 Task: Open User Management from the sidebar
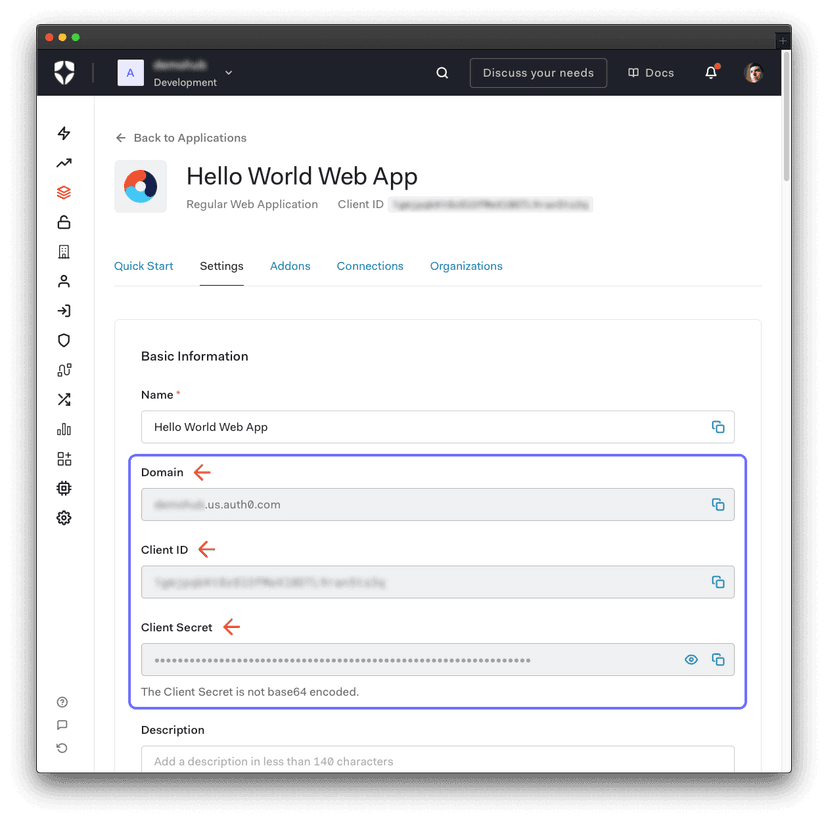click(63, 281)
